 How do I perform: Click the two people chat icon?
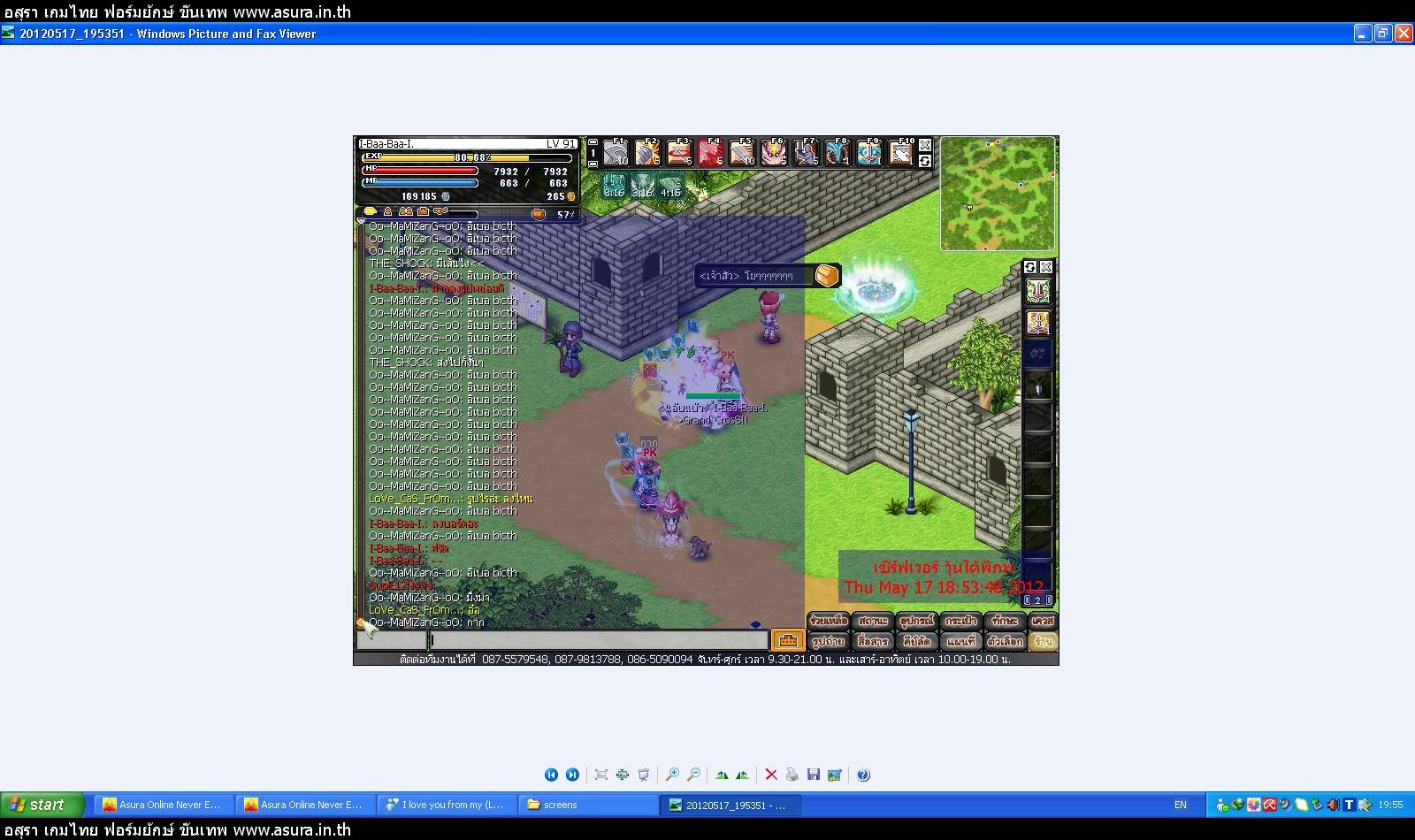[405, 212]
